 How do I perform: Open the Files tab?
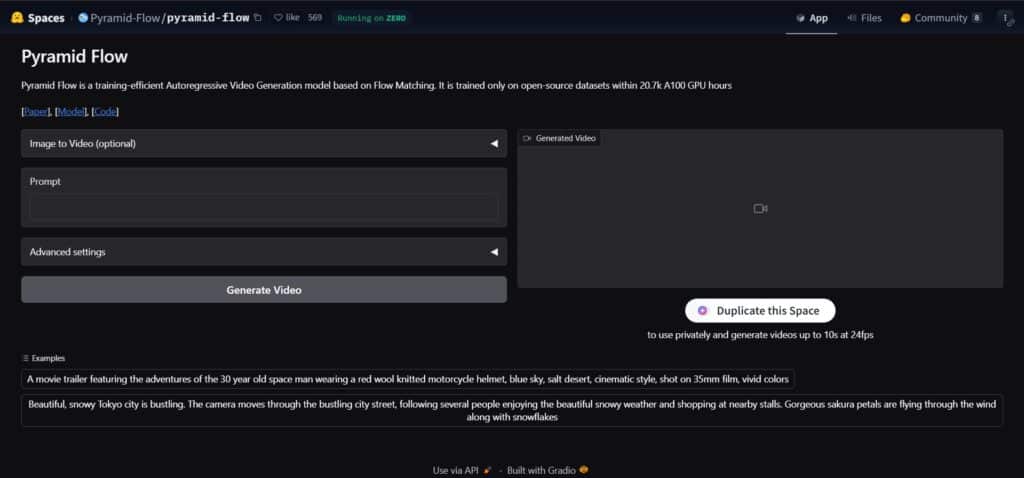click(x=864, y=18)
